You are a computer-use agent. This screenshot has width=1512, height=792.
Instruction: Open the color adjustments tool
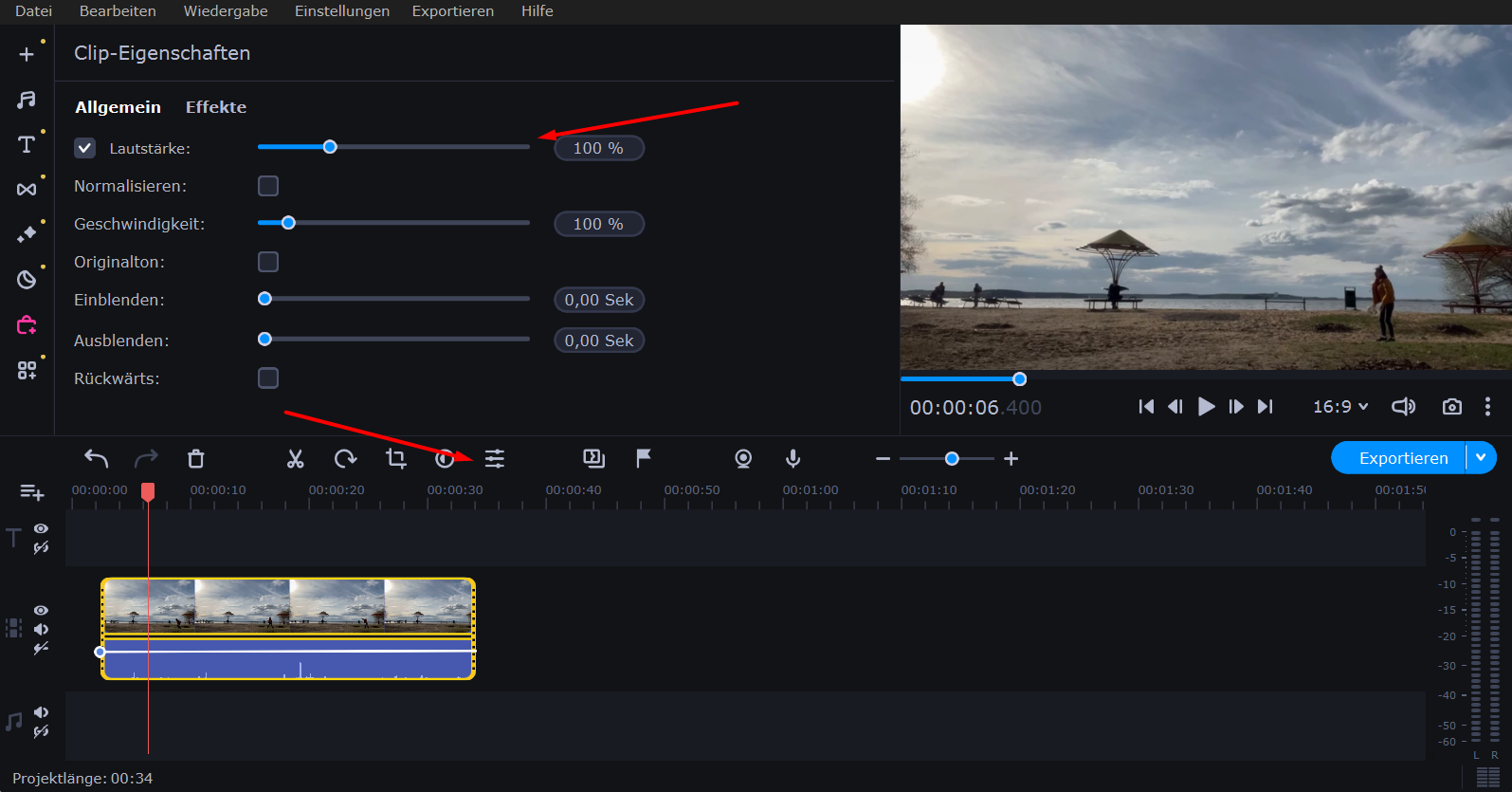(x=445, y=459)
